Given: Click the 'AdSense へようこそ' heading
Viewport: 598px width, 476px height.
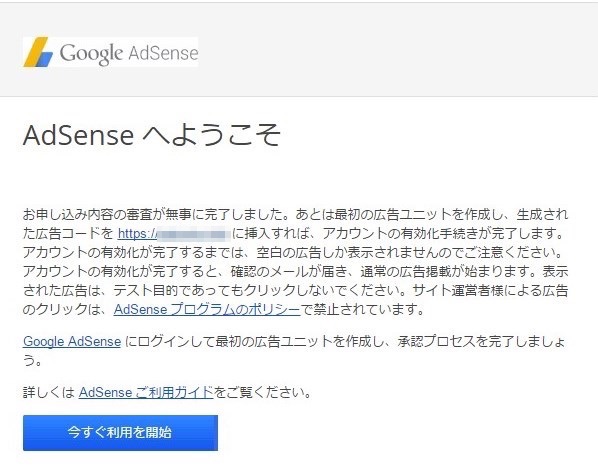Looking at the screenshot, I should (152, 135).
